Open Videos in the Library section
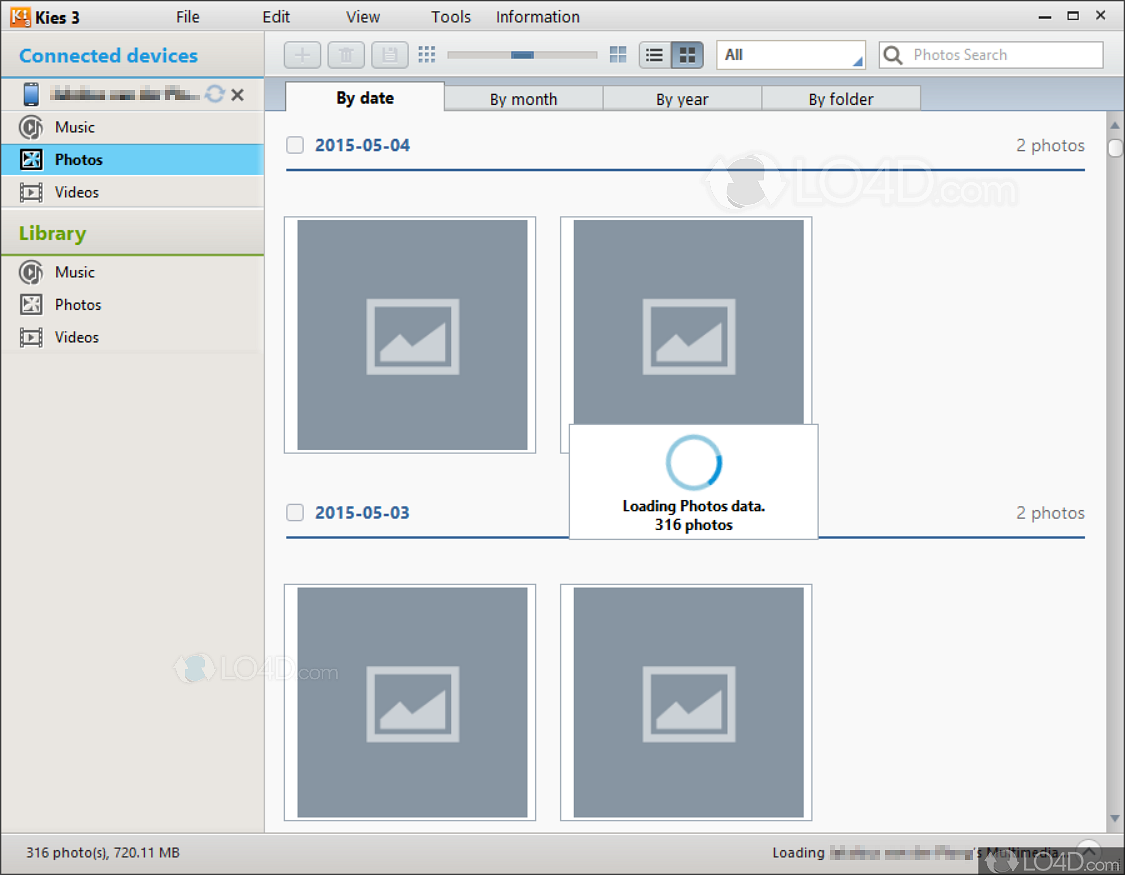1125x875 pixels. 133,337
